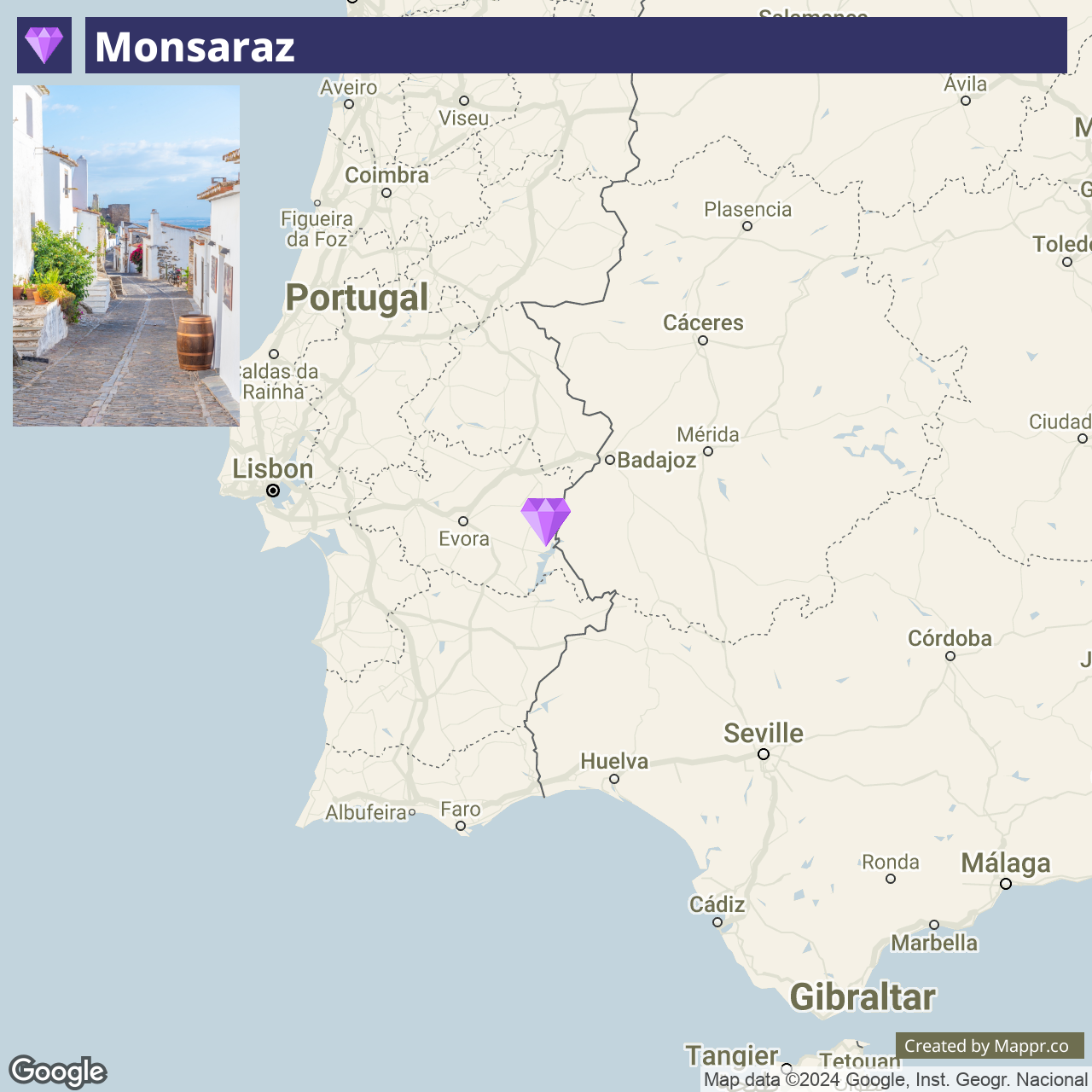1092x1092 pixels.
Task: Click the Huelva city marker
Action: click(x=614, y=779)
